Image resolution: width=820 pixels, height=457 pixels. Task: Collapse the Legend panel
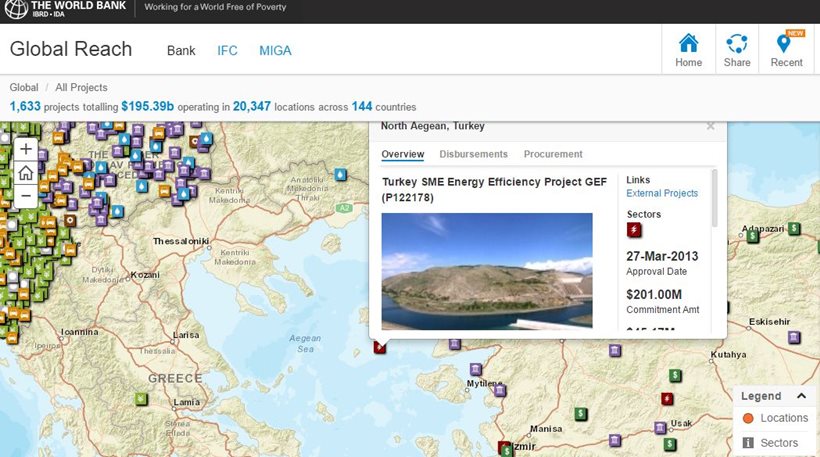[x=801, y=396]
